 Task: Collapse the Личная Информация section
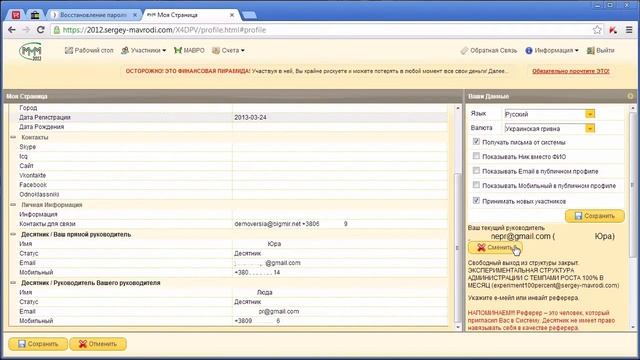tap(13, 204)
